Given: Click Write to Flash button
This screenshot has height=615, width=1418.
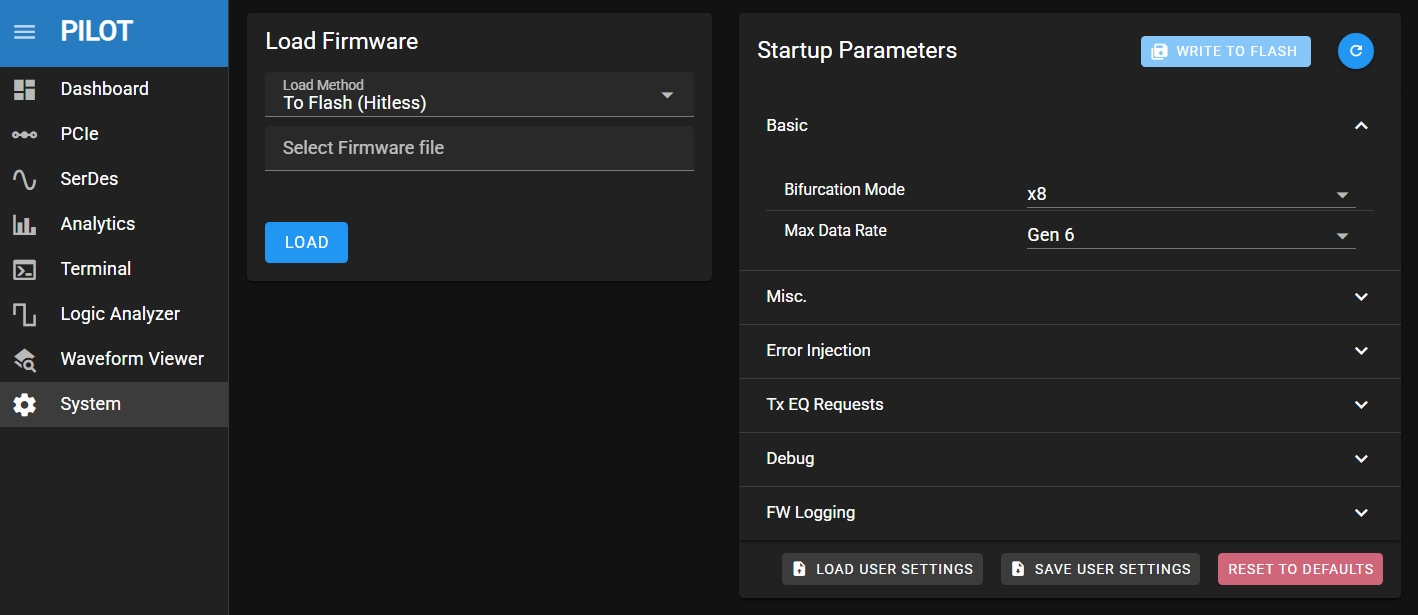Looking at the screenshot, I should 1225,51.
